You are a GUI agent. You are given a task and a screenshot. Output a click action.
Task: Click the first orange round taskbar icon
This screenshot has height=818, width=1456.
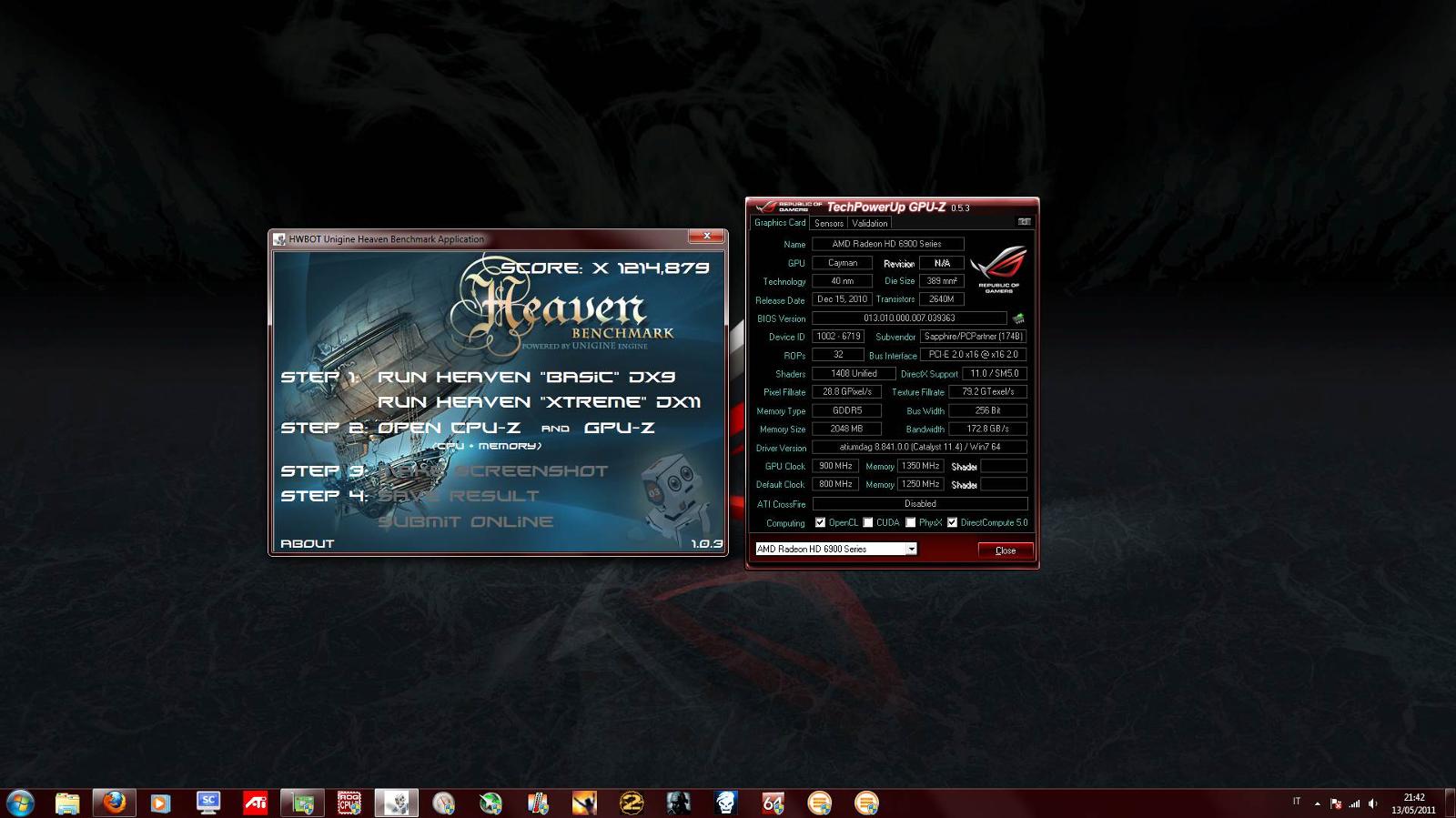click(820, 803)
